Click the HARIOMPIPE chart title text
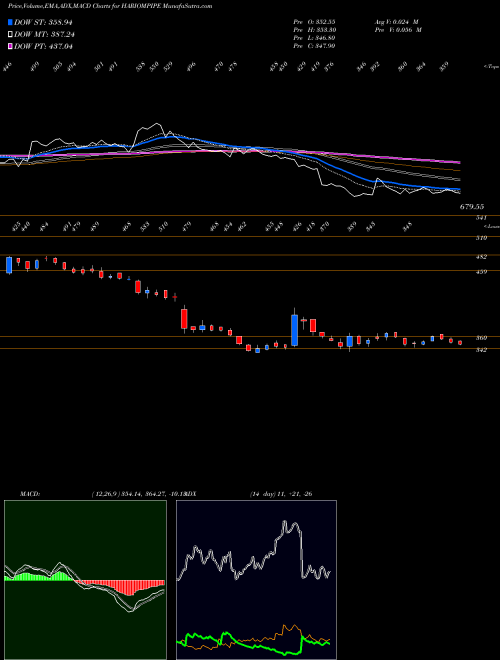 click(x=110, y=6)
